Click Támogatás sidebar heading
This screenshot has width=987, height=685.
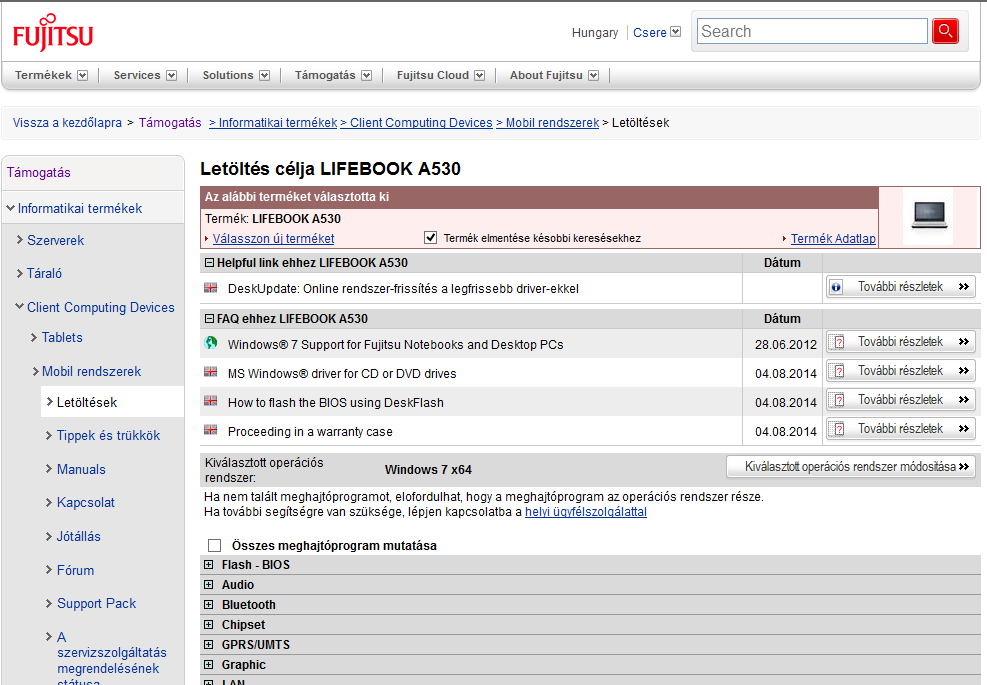tap(38, 173)
